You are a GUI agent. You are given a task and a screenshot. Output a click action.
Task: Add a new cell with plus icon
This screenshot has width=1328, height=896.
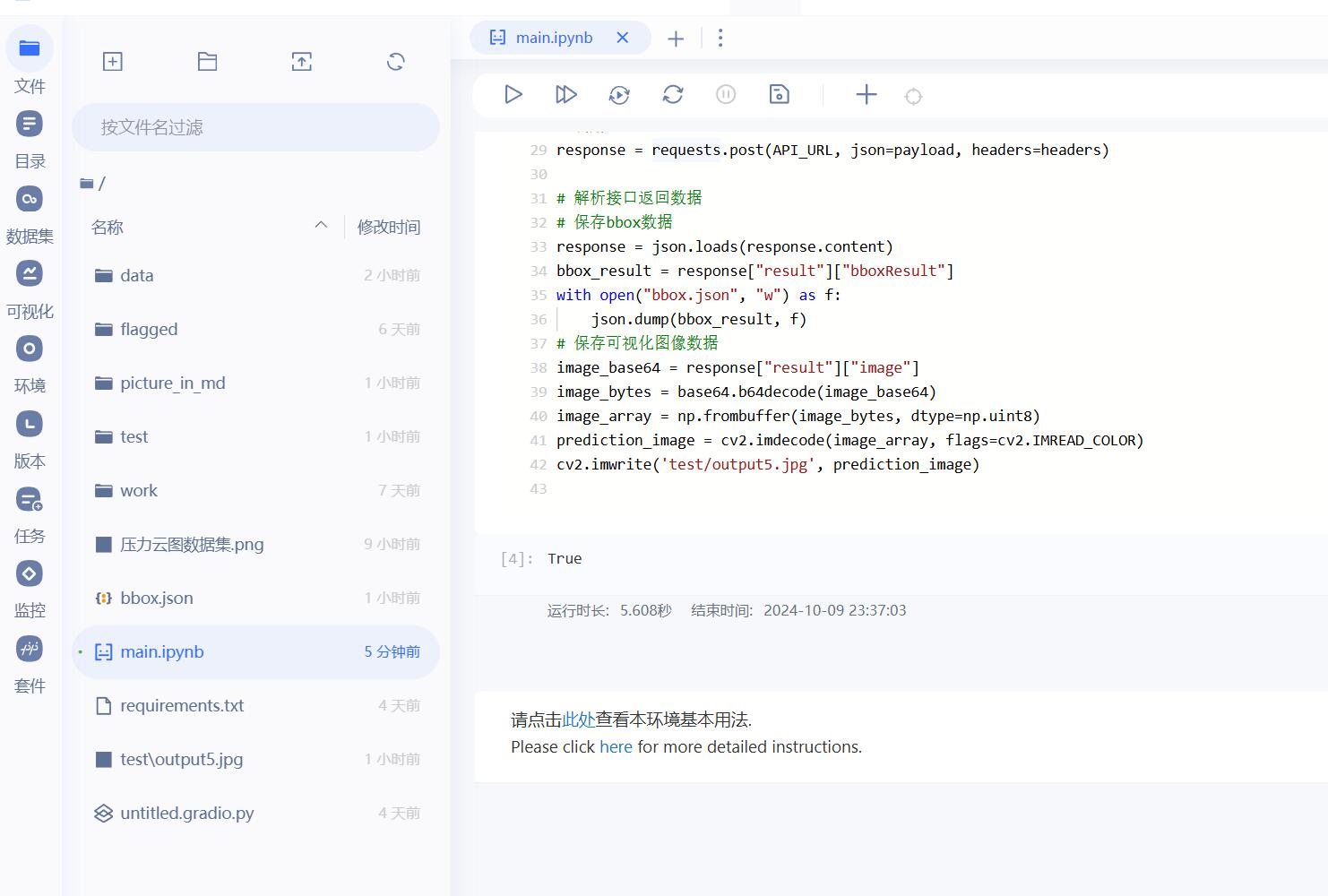click(x=866, y=94)
